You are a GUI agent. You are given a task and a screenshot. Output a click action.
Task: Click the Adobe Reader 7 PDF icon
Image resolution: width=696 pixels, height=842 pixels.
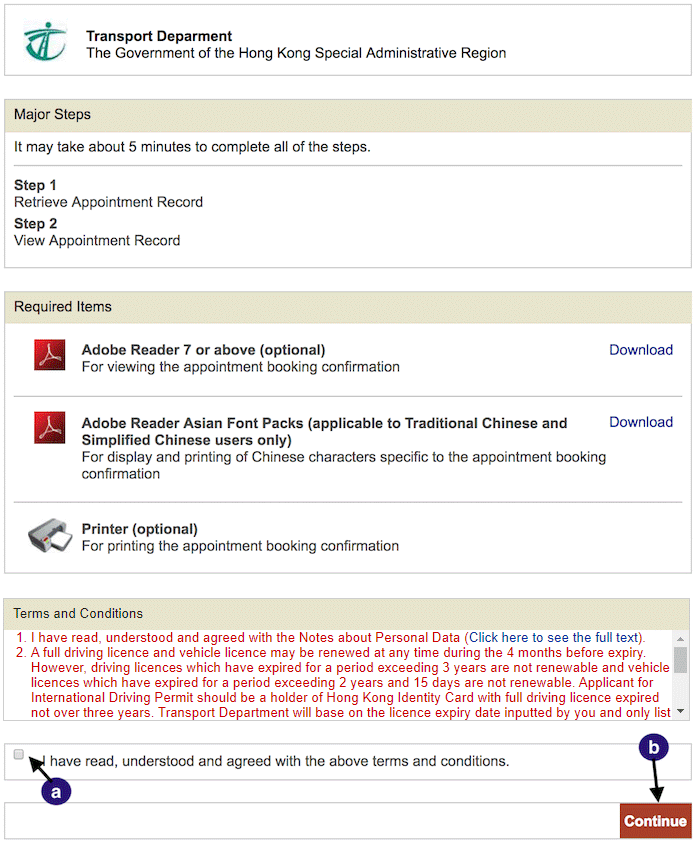pyautogui.click(x=50, y=357)
